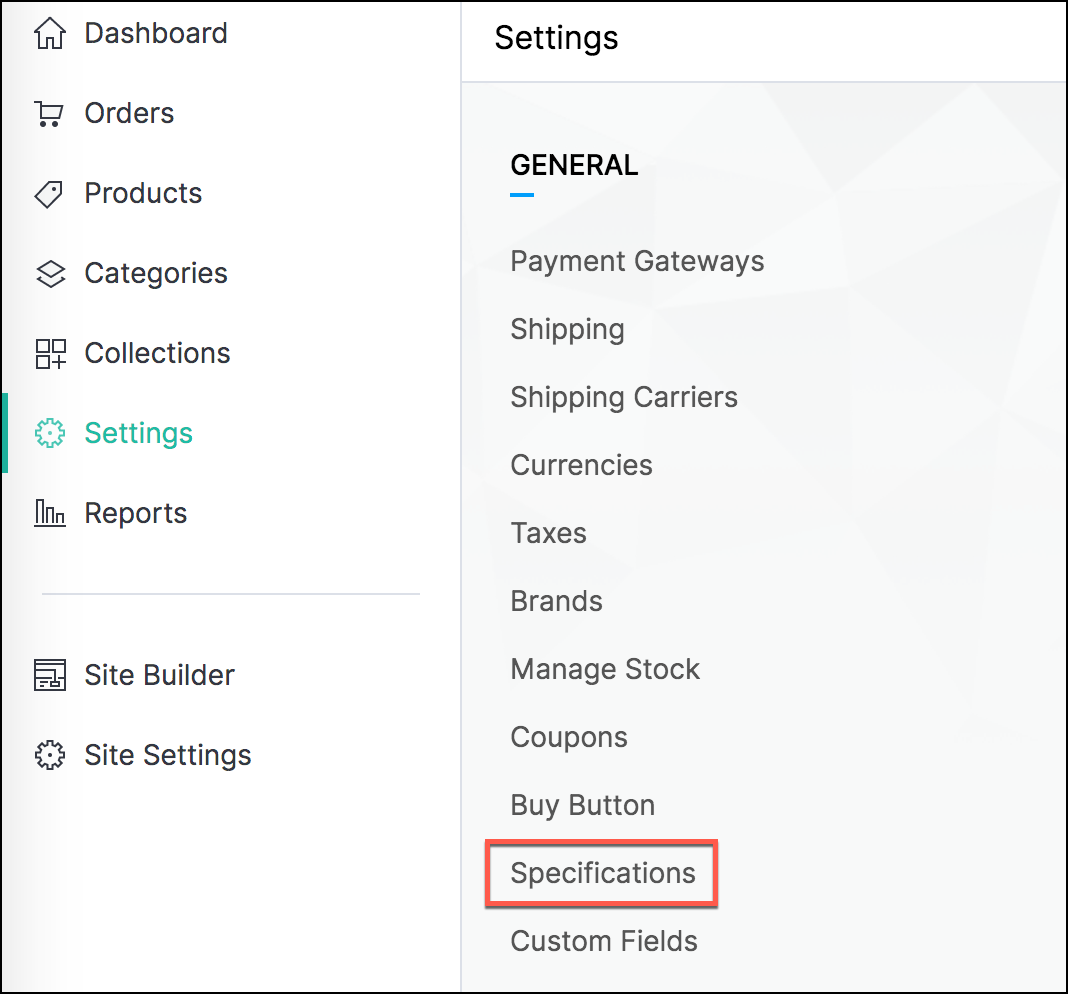1068x994 pixels.
Task: Click the Site Settings gear icon
Action: click(49, 755)
